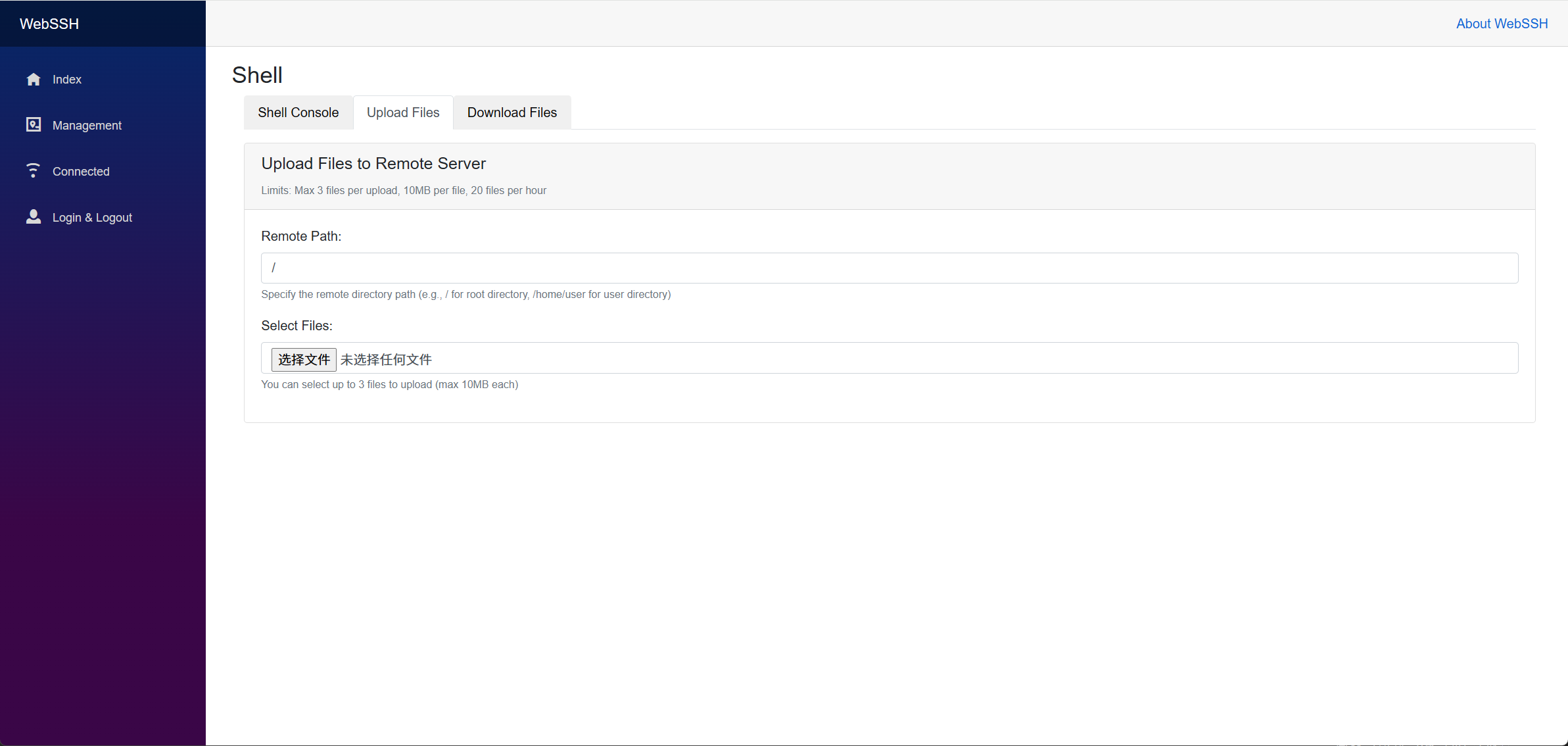Open the Index sidebar link
The image size is (1568, 746).
[x=67, y=80]
